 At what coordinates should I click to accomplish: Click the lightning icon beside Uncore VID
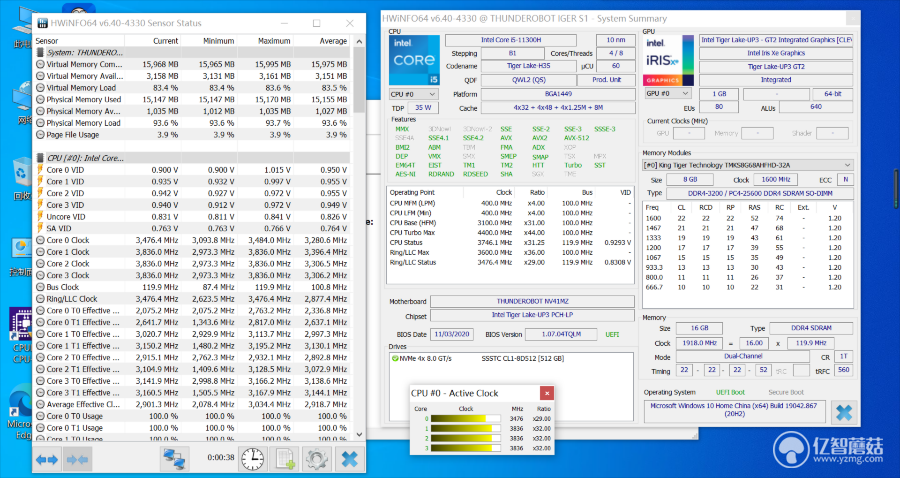[40, 217]
